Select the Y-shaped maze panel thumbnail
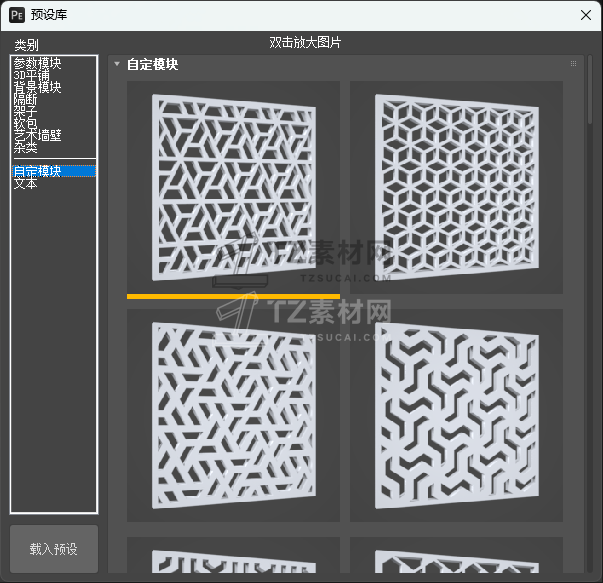This screenshot has height=583, width=603. [456, 415]
